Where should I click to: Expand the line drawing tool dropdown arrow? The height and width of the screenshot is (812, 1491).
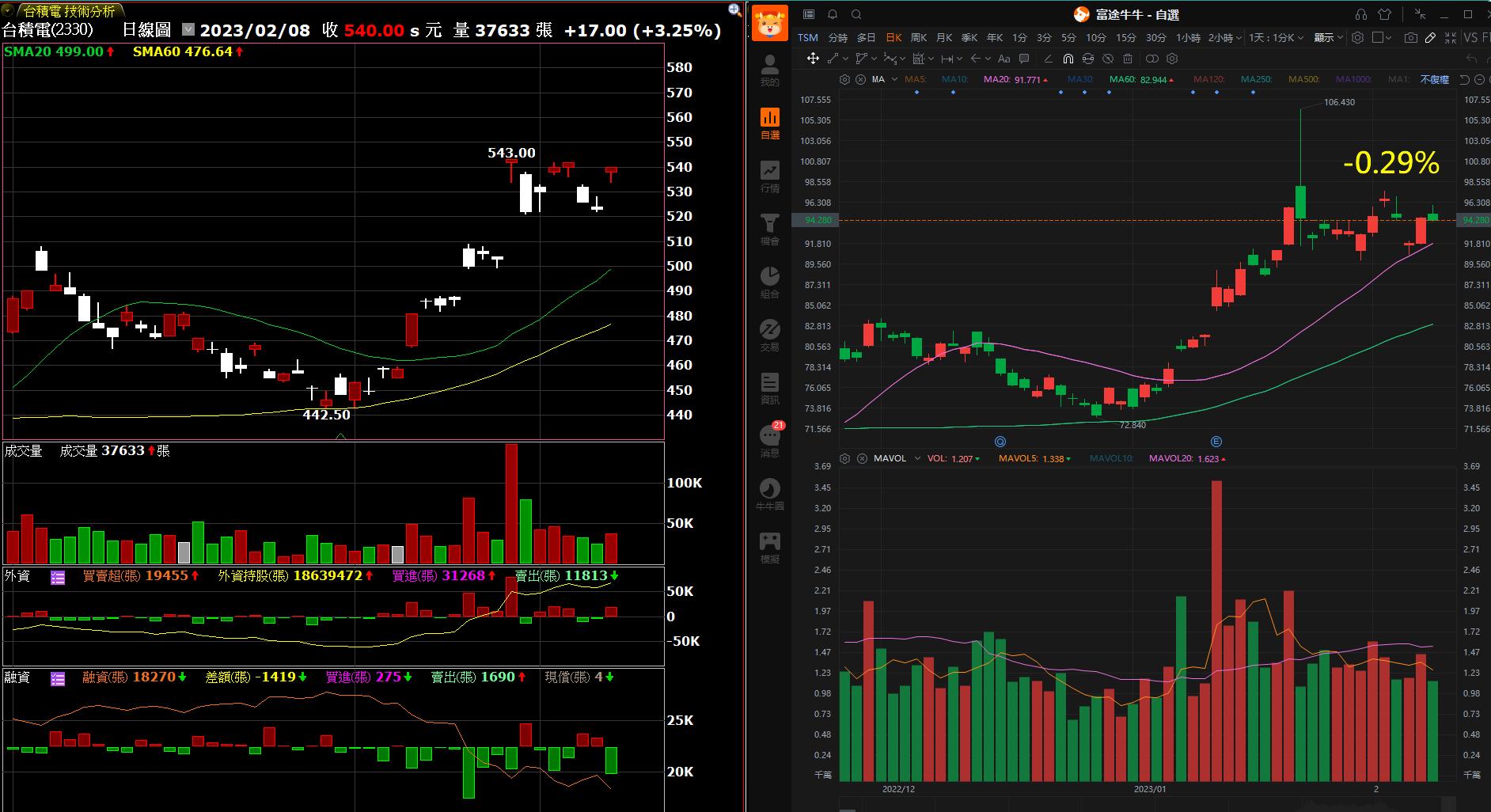pos(846,59)
